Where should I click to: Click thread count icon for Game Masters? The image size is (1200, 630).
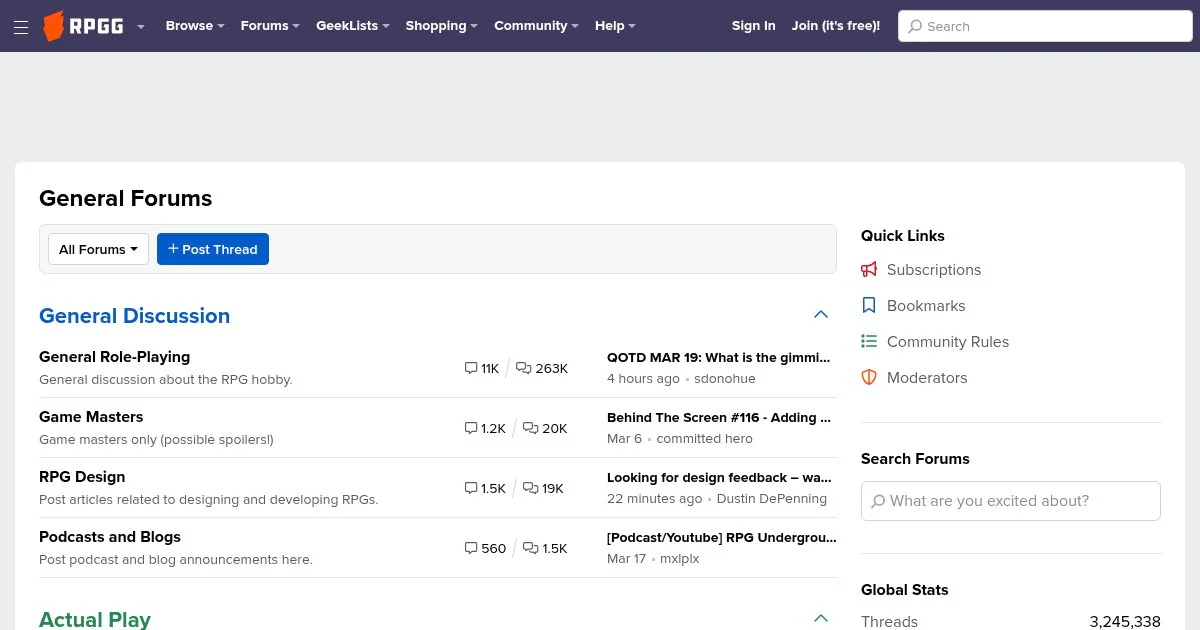tap(471, 428)
